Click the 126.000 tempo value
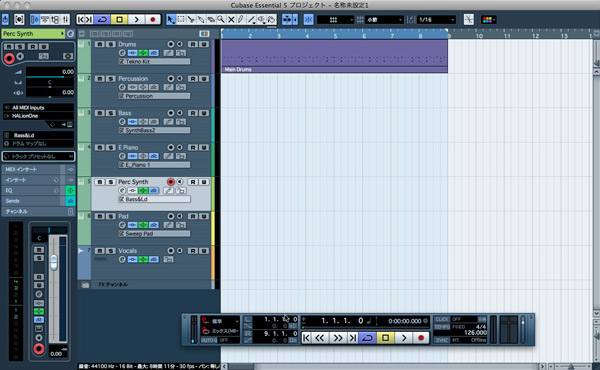Viewport: 600px width, 370px height. (x=475, y=333)
